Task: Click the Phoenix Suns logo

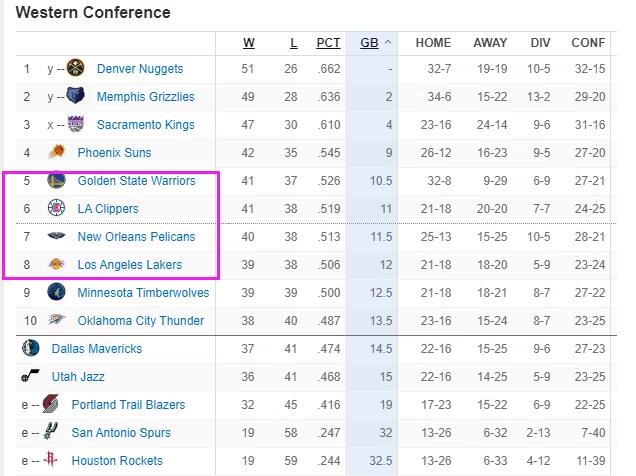Action: coord(56,153)
